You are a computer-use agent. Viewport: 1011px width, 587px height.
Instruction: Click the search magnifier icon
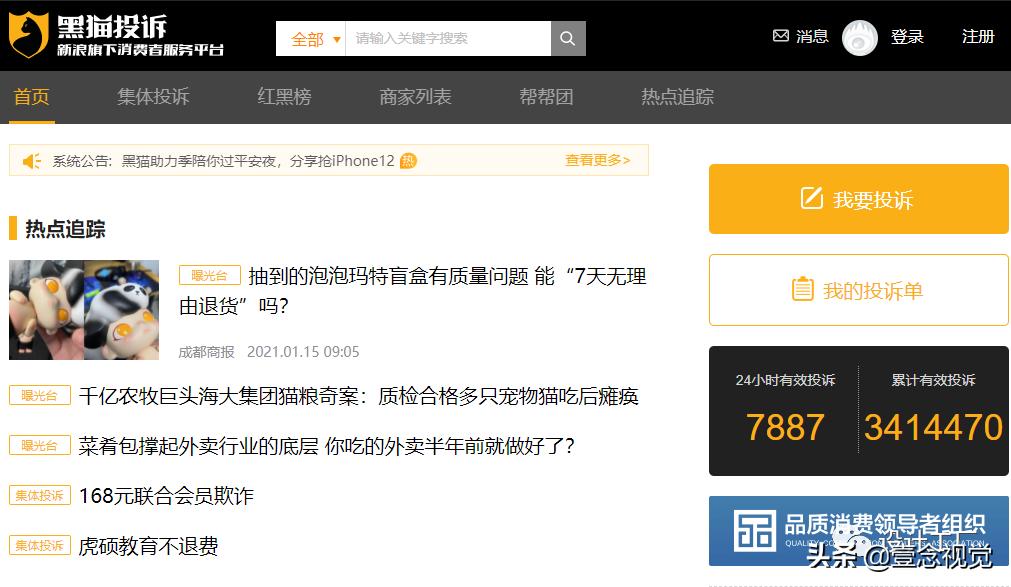566,37
